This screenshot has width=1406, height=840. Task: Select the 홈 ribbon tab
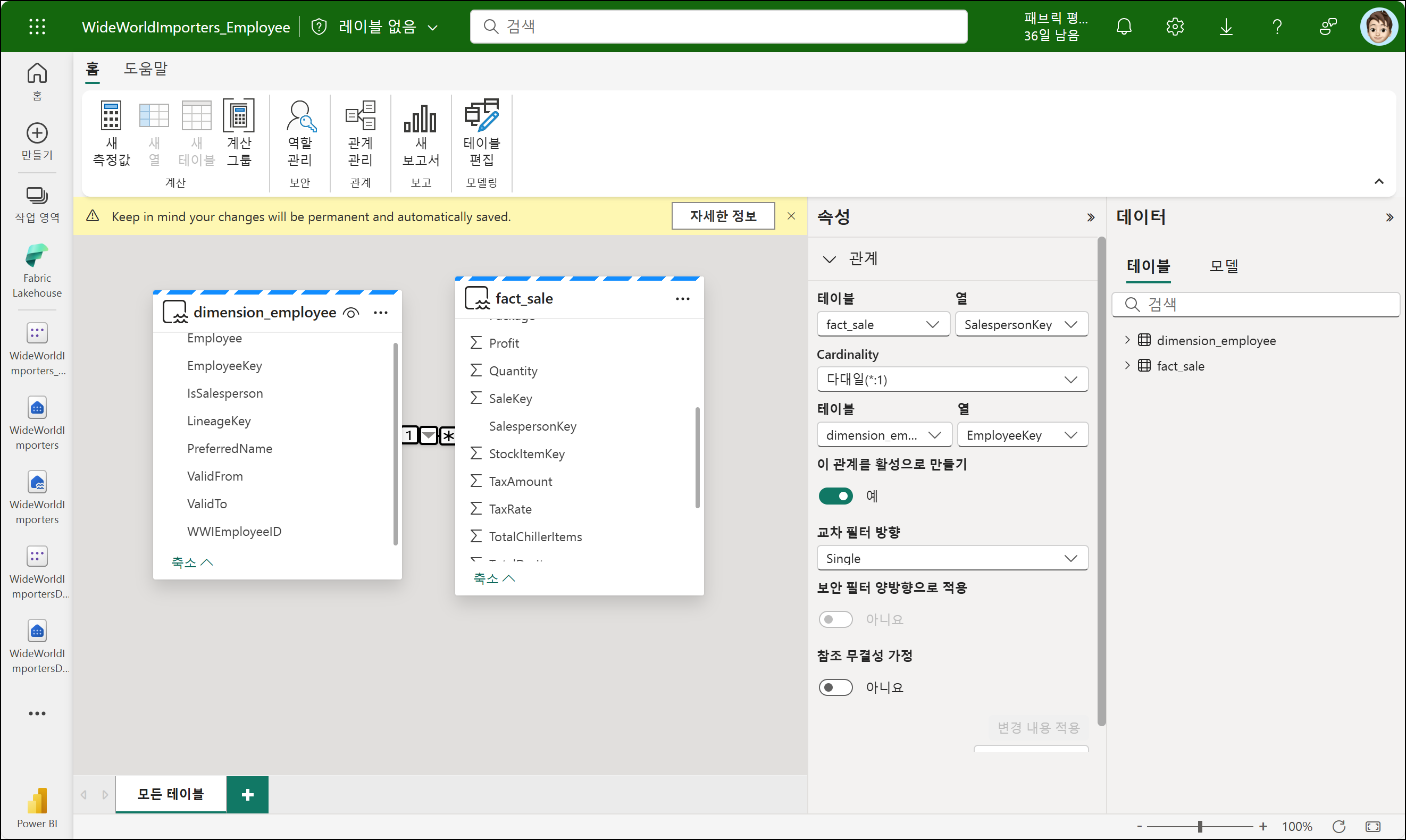click(92, 69)
